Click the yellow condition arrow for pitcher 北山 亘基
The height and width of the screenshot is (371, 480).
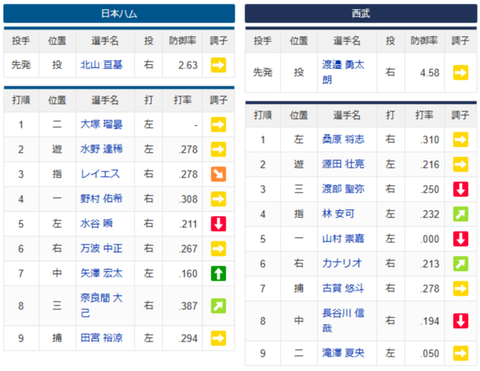[218, 65]
